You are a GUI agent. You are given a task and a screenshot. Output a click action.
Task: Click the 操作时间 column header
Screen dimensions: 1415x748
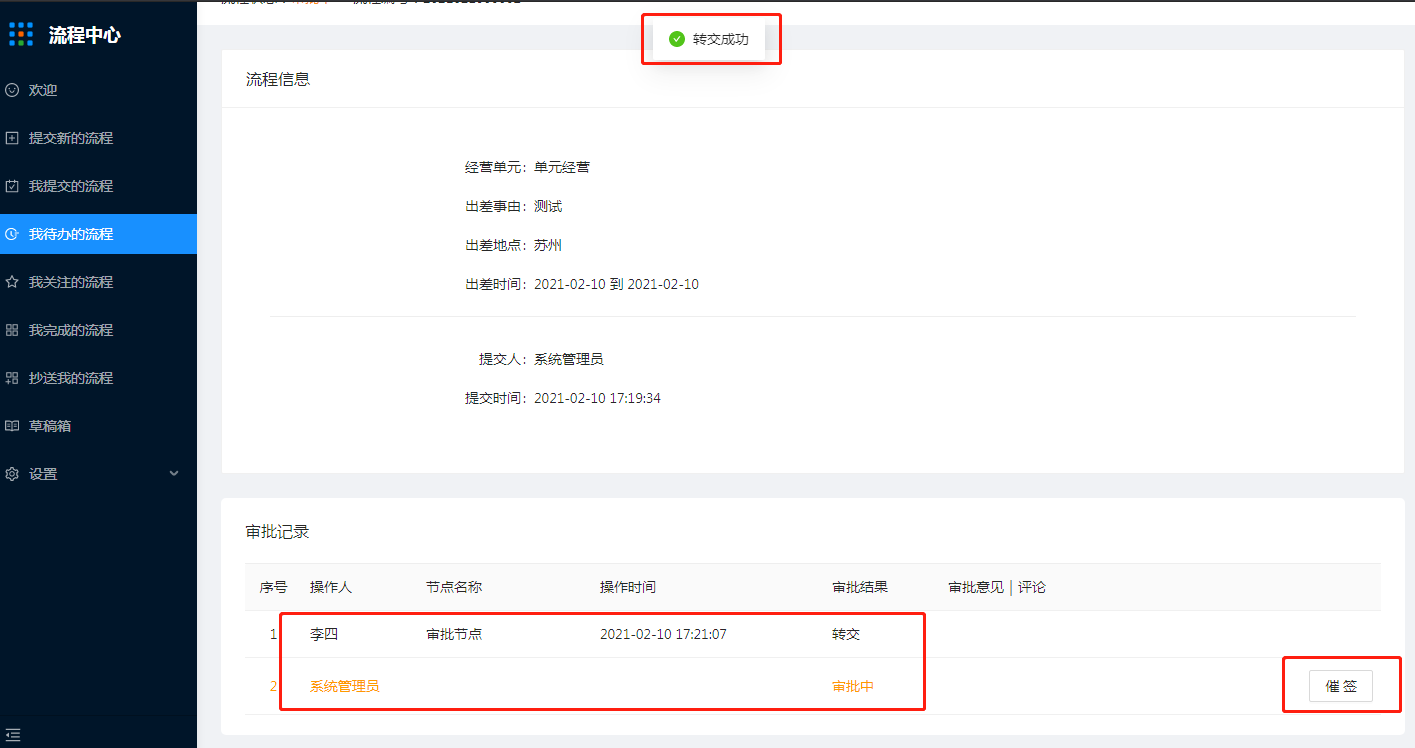click(x=628, y=587)
